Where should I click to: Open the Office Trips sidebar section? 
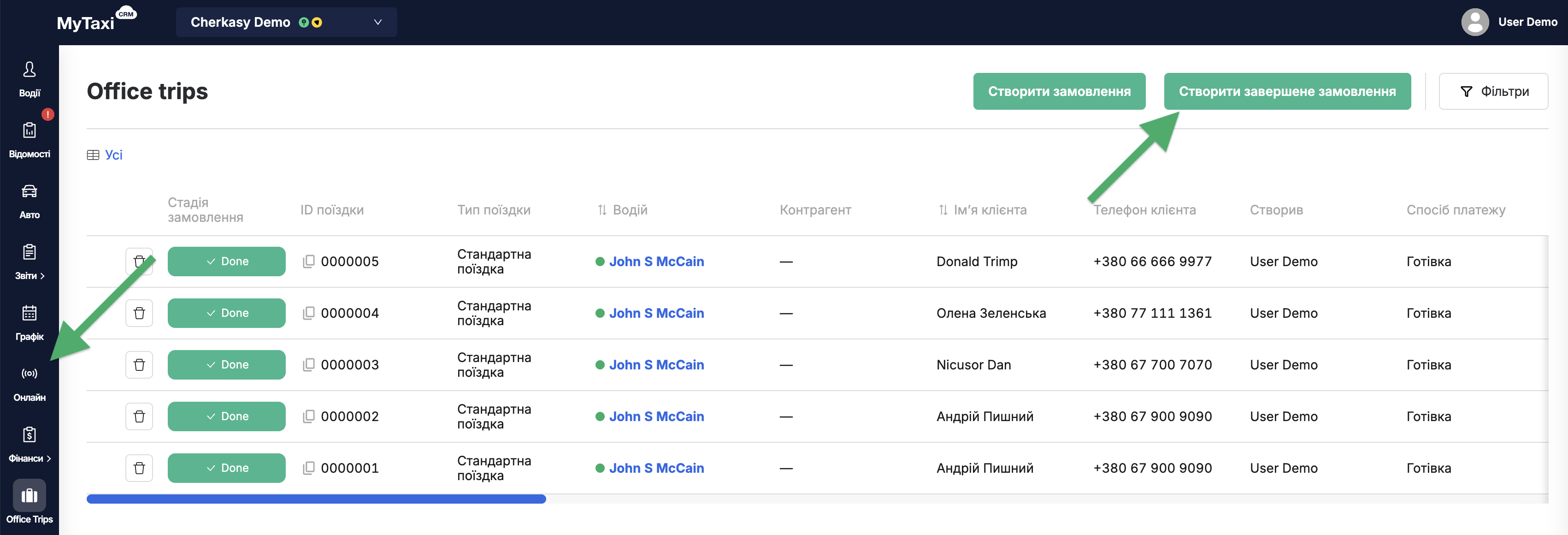pos(29,503)
